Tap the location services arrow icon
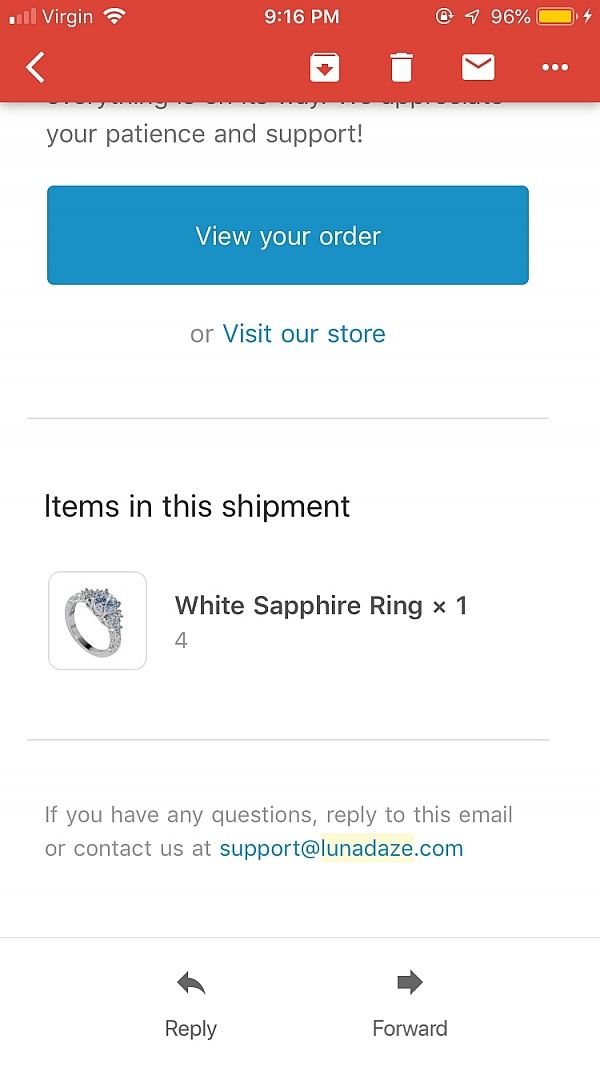 point(472,17)
